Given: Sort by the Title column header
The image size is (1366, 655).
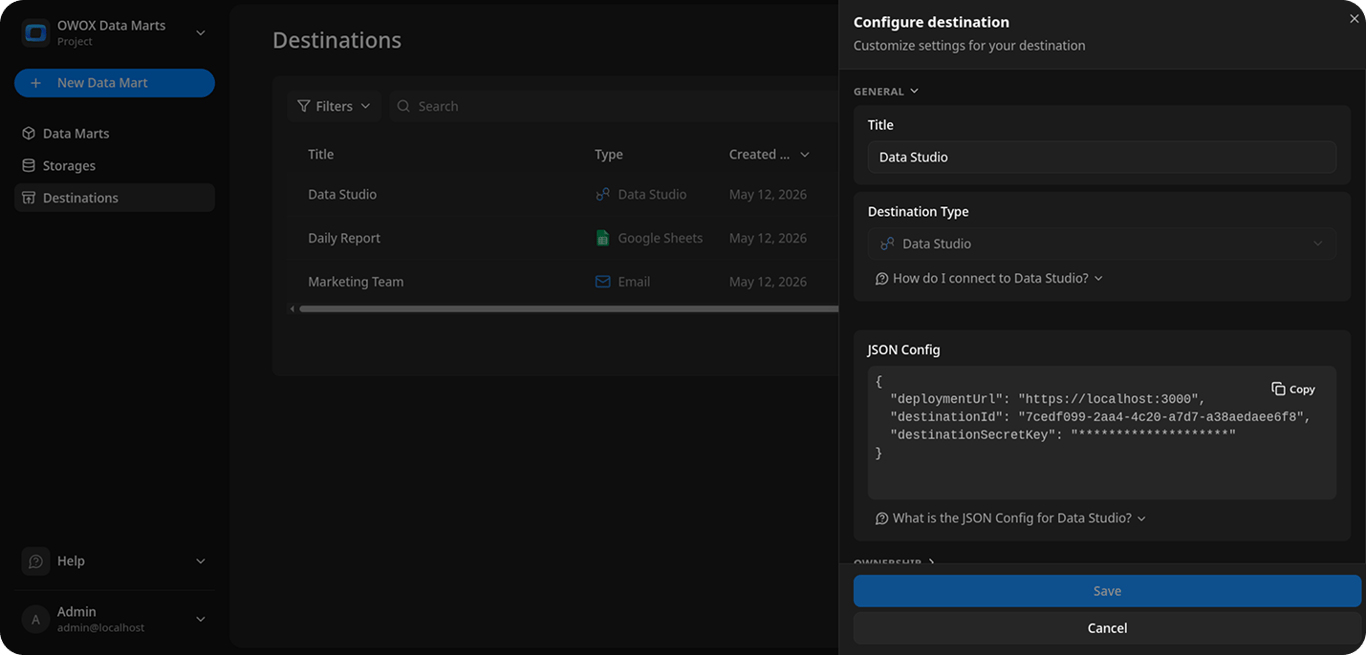Looking at the screenshot, I should [x=321, y=154].
